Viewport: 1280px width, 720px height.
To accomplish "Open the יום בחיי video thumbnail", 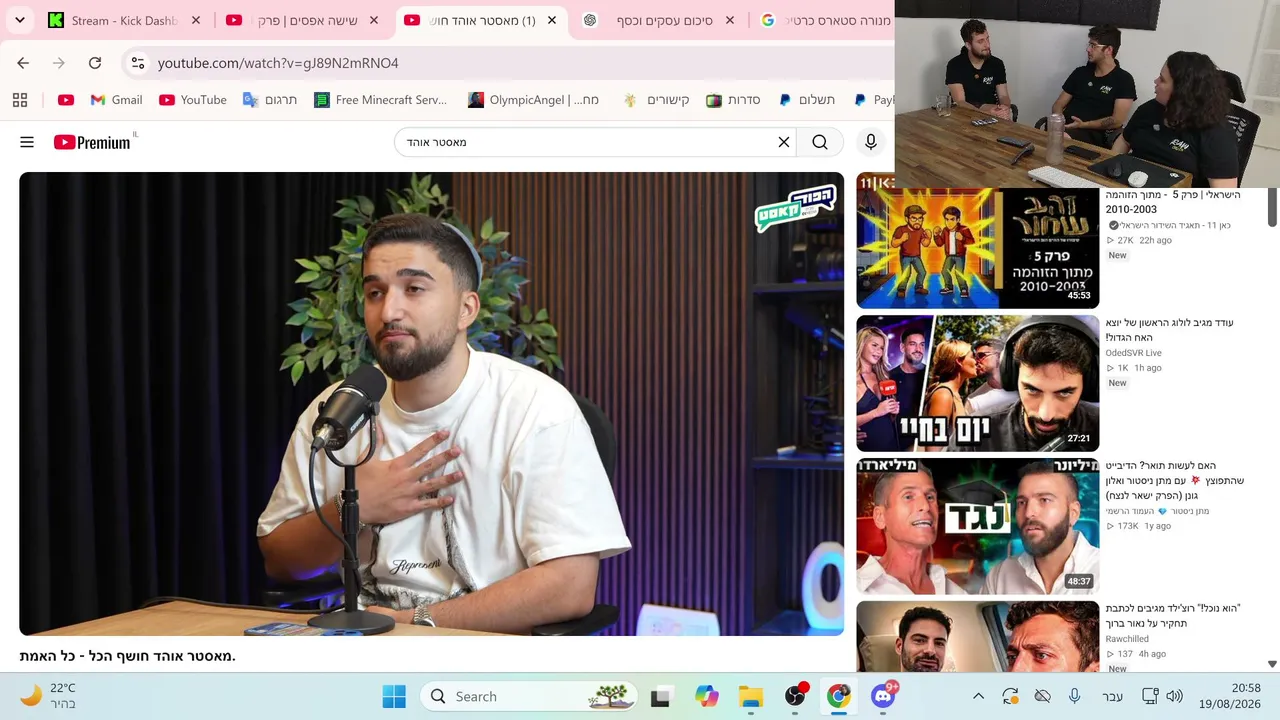I will point(977,383).
